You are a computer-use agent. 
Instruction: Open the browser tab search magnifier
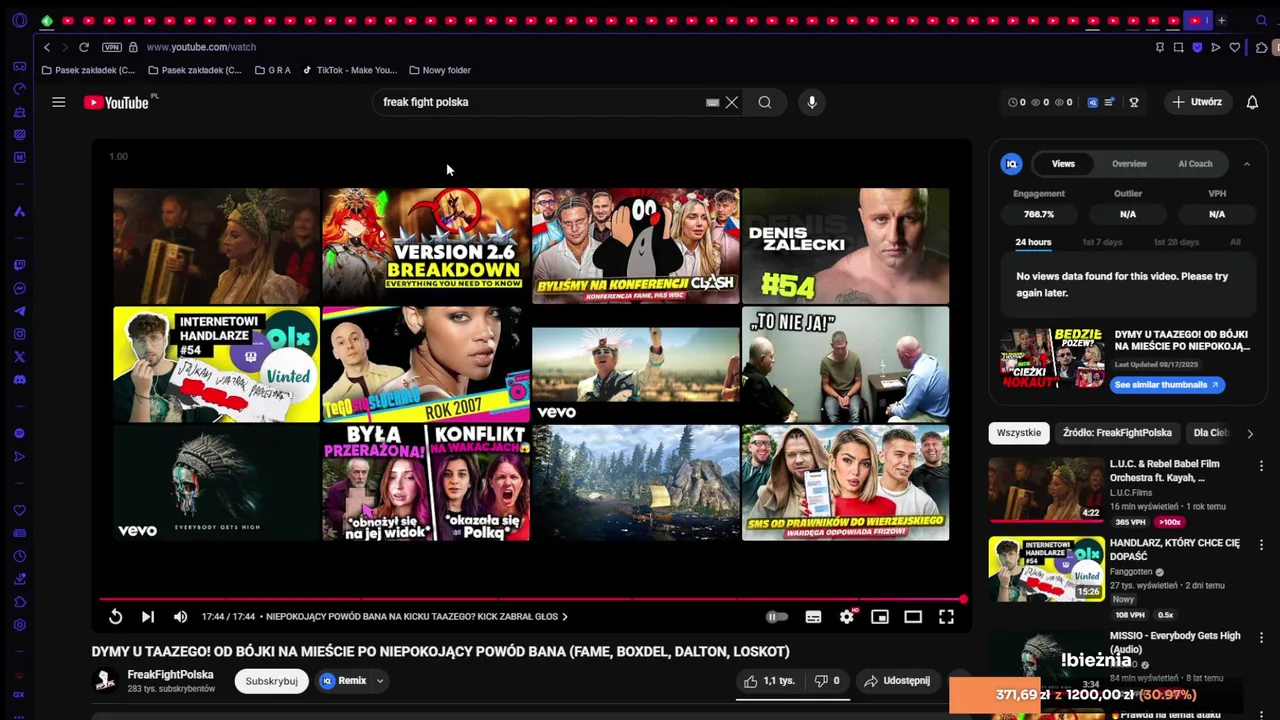[x=1262, y=20]
